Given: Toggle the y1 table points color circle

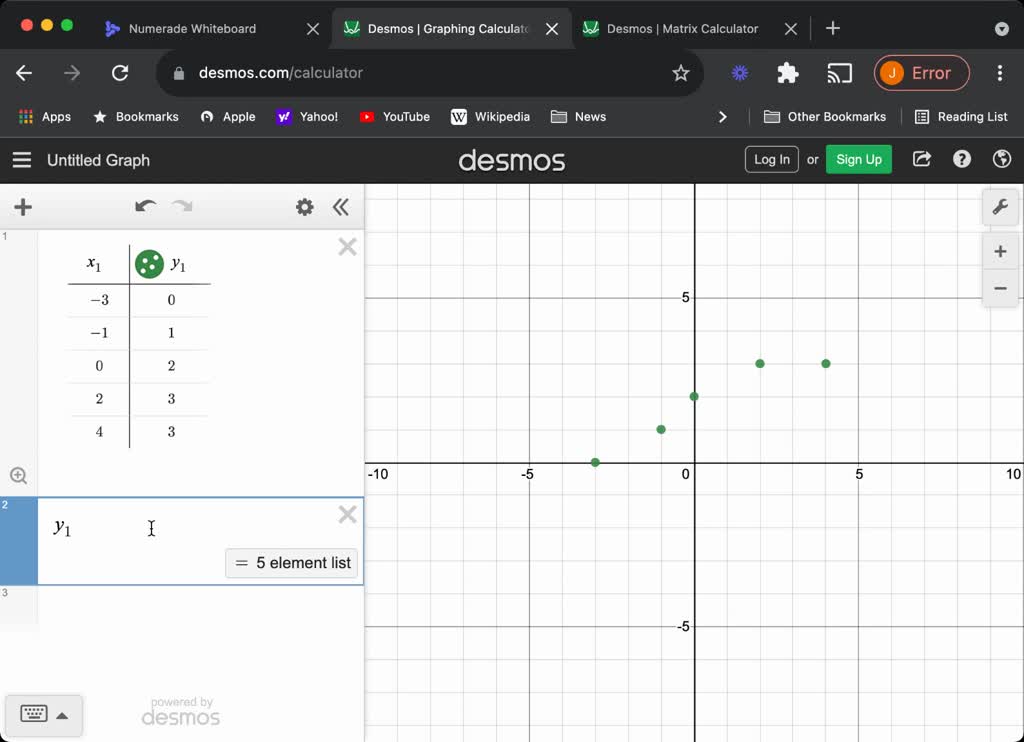Looking at the screenshot, I should tap(149, 264).
